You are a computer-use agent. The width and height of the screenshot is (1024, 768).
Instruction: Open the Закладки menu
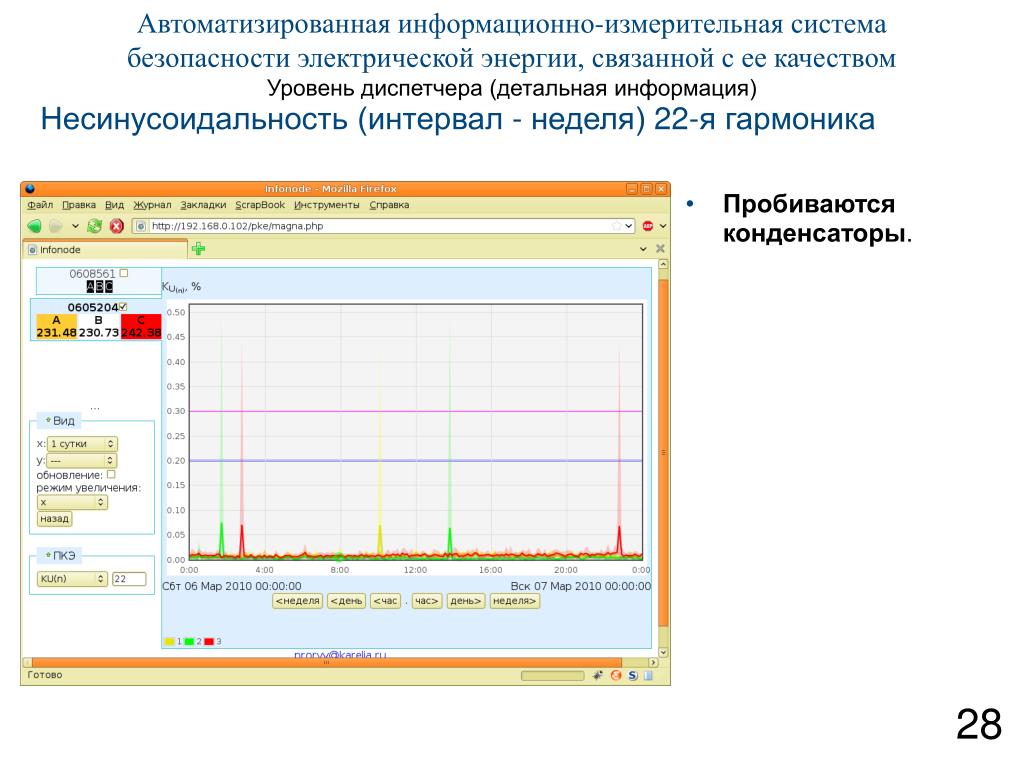203,205
